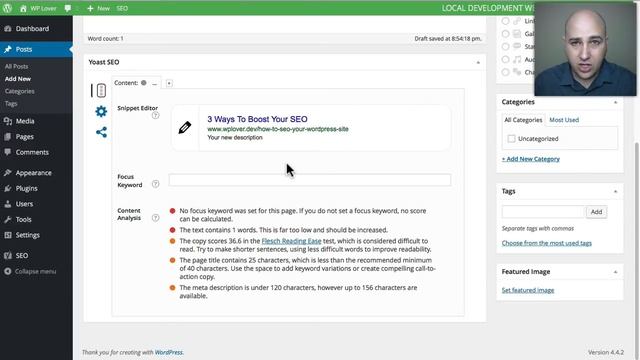This screenshot has width=640, height=360.
Task: Open the SEO admin bar menu
Action: point(122,8)
